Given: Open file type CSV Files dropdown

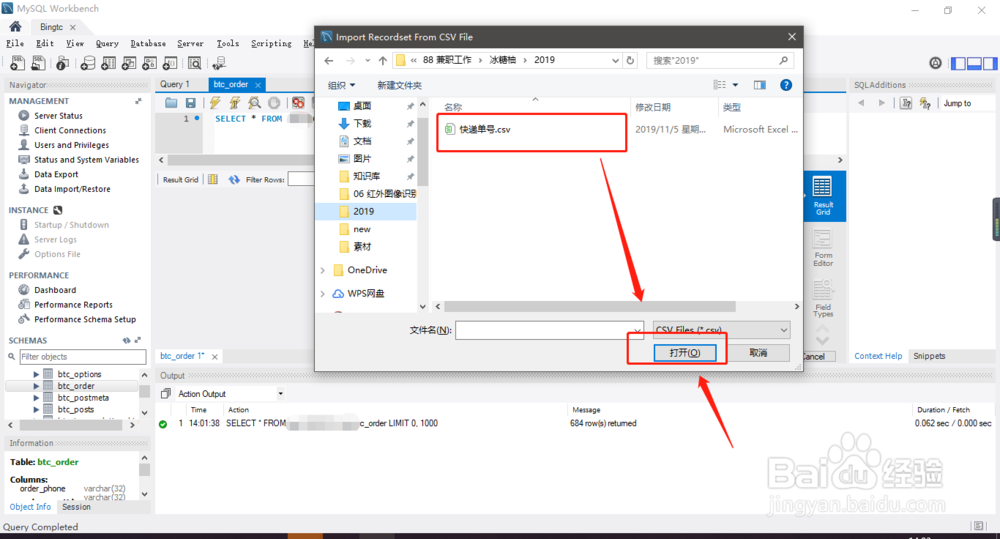Looking at the screenshot, I should click(x=722, y=330).
